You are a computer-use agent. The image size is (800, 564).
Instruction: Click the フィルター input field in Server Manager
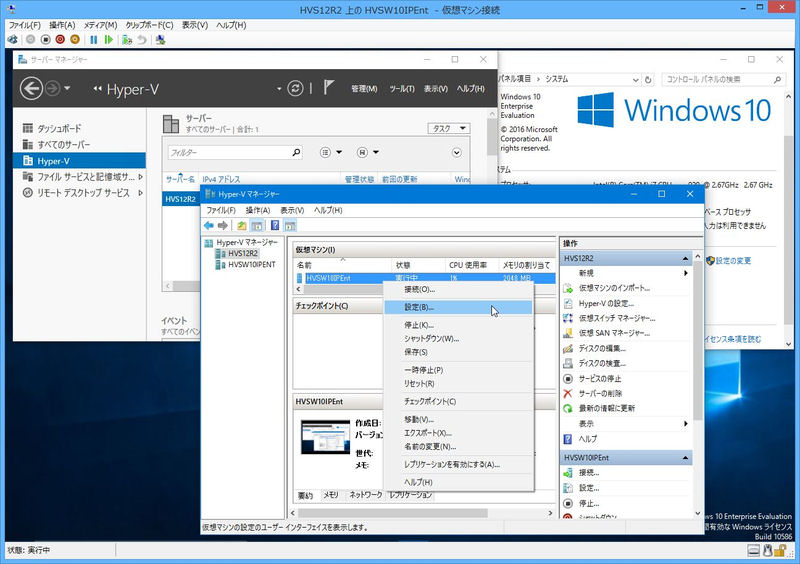229,152
